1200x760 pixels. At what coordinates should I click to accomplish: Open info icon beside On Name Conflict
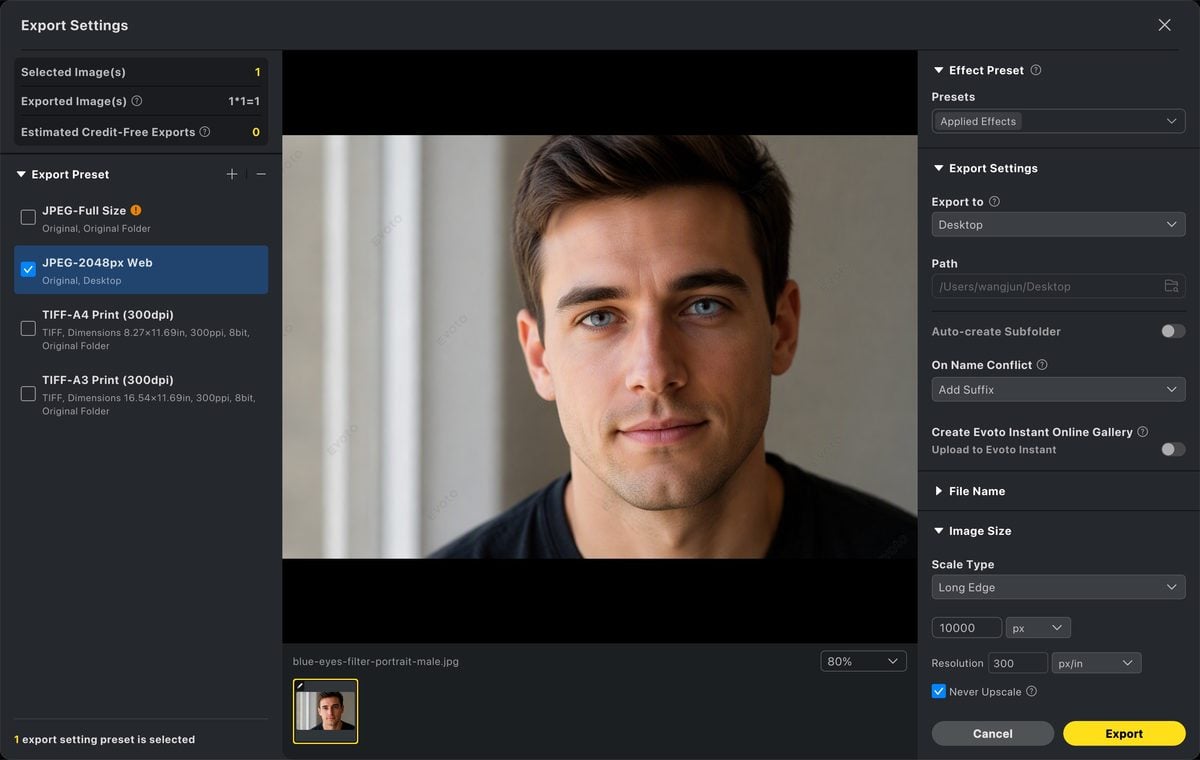point(1042,365)
